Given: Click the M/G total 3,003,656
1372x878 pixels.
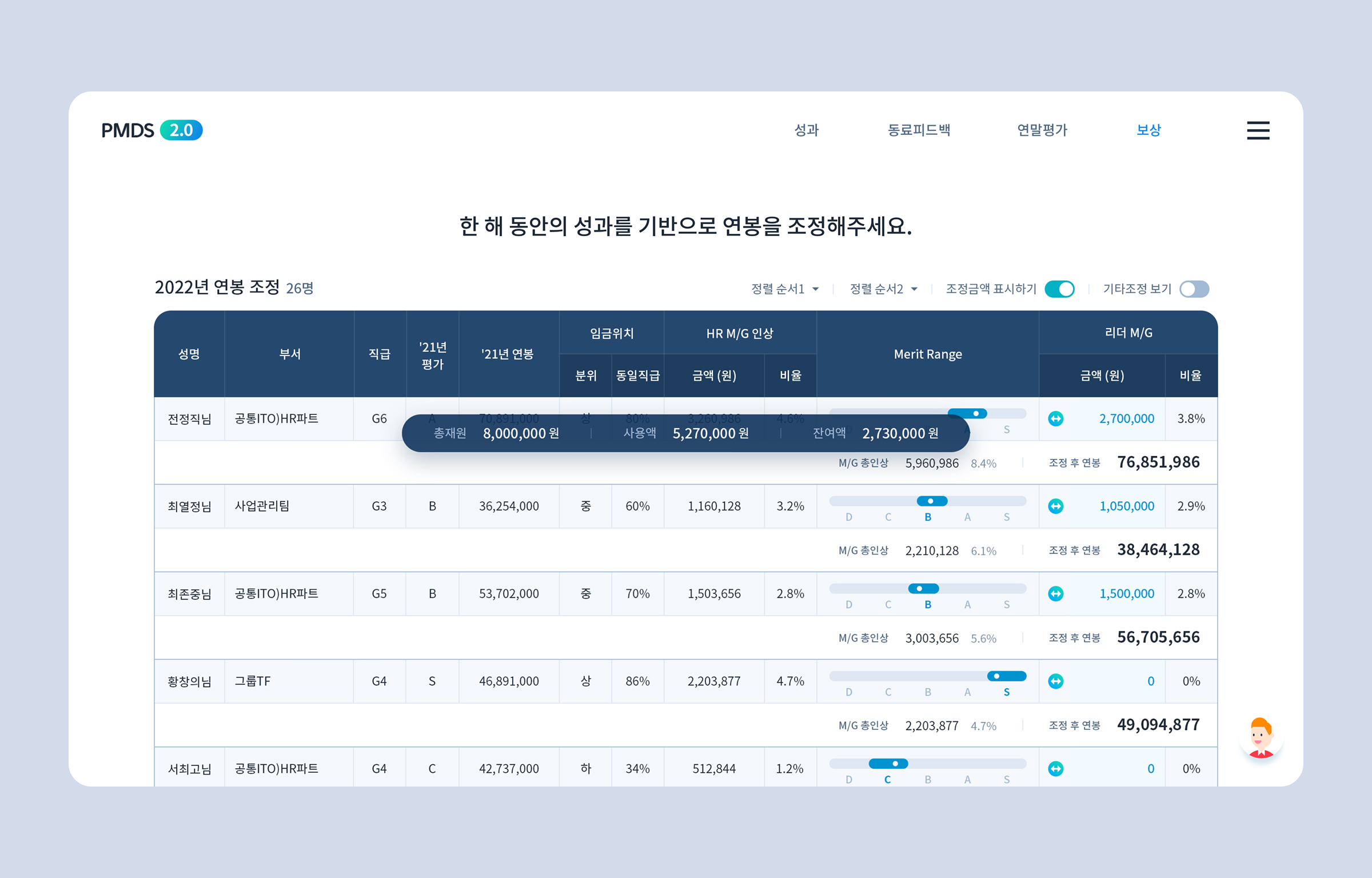Looking at the screenshot, I should point(932,638).
